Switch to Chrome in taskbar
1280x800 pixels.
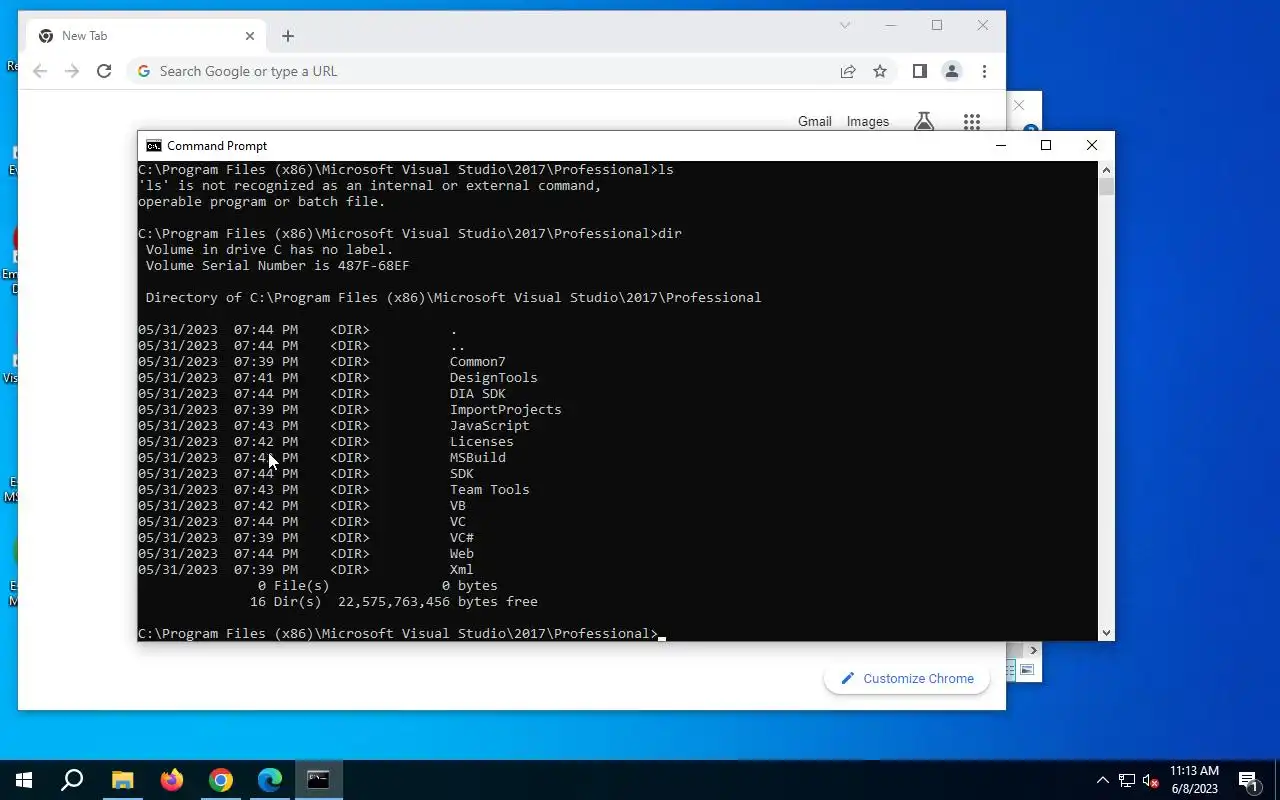pyautogui.click(x=221, y=780)
